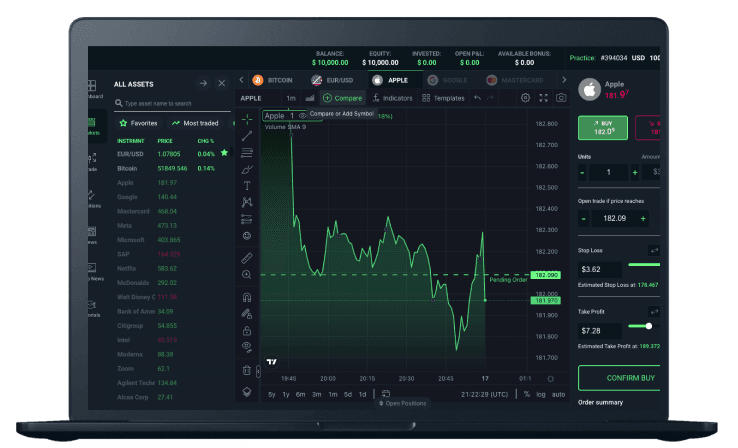
Task: Toggle the magnet snap mode
Action: coord(247,297)
